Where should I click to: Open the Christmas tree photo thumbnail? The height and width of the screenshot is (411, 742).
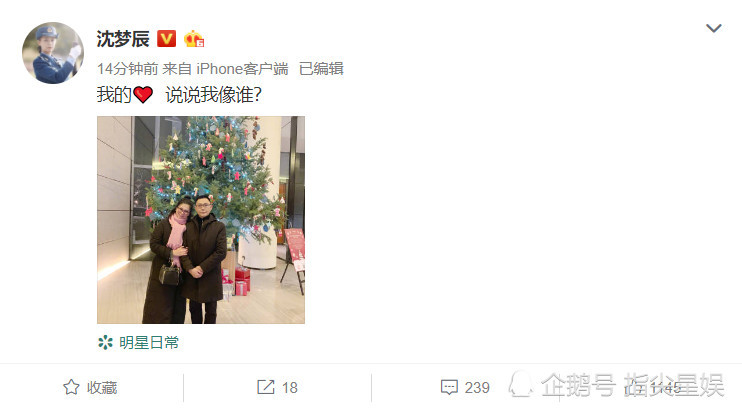pos(201,220)
